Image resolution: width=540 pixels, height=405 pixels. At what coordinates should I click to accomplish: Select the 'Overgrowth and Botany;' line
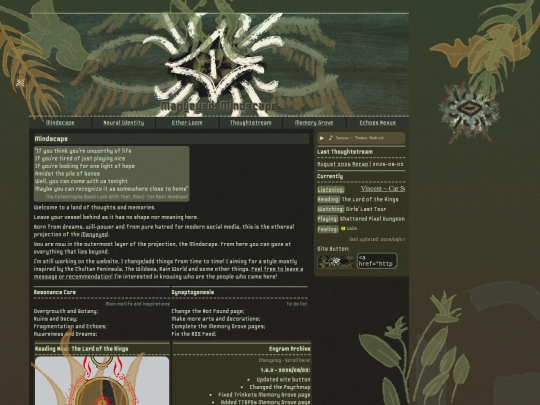pyautogui.click(x=66, y=311)
